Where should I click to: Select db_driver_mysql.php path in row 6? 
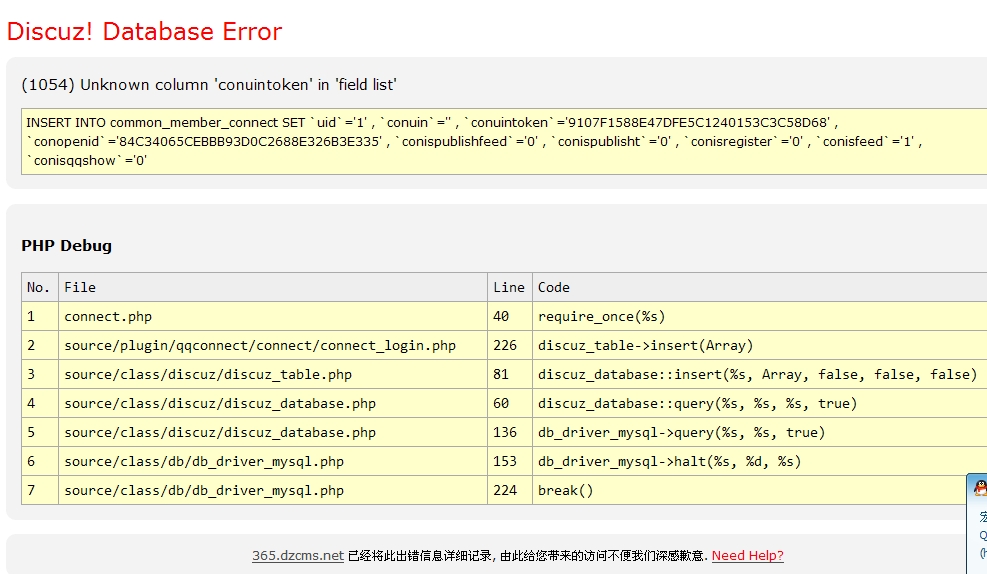point(273,461)
